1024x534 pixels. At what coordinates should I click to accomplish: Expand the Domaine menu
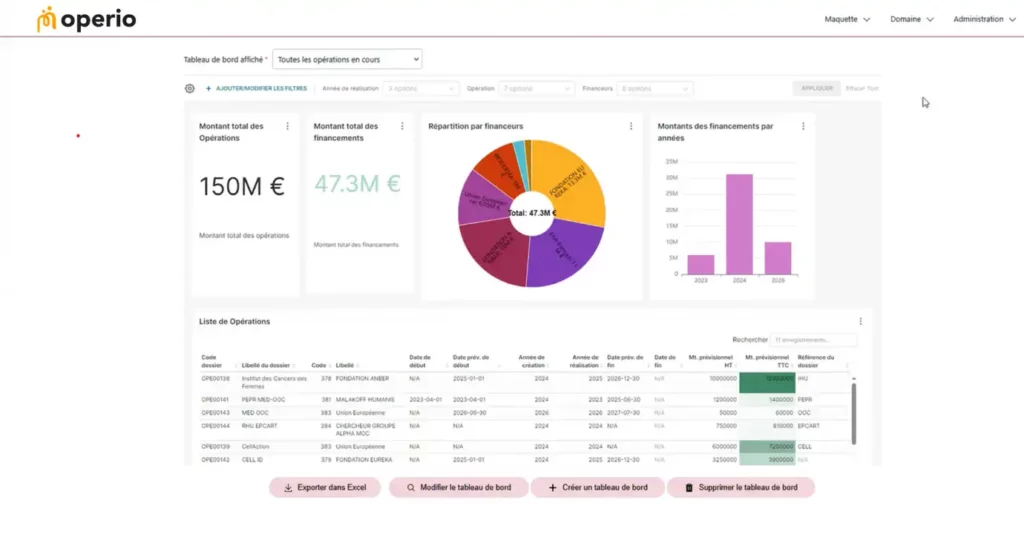pos(912,19)
